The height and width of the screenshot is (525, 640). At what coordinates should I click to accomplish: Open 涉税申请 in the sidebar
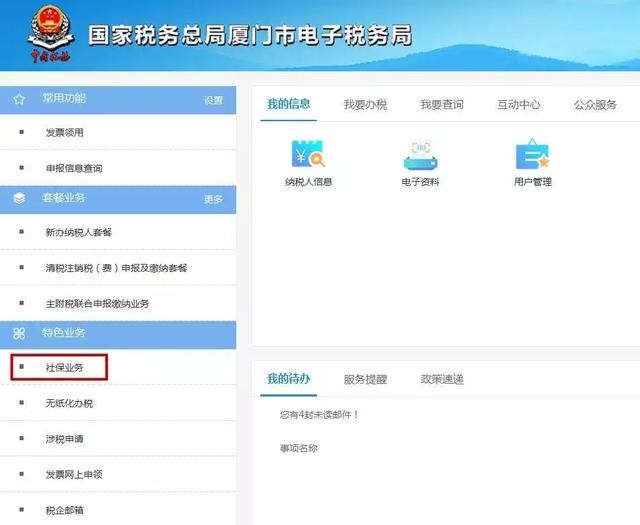coord(64,438)
